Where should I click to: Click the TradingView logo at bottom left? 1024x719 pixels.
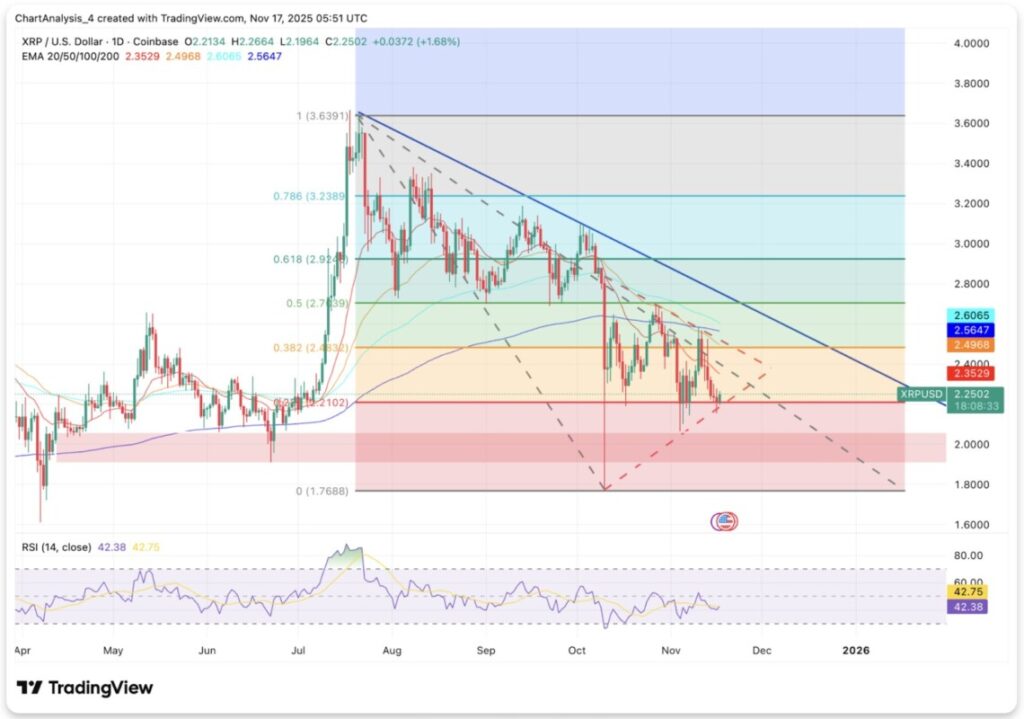pyautogui.click(x=85, y=688)
